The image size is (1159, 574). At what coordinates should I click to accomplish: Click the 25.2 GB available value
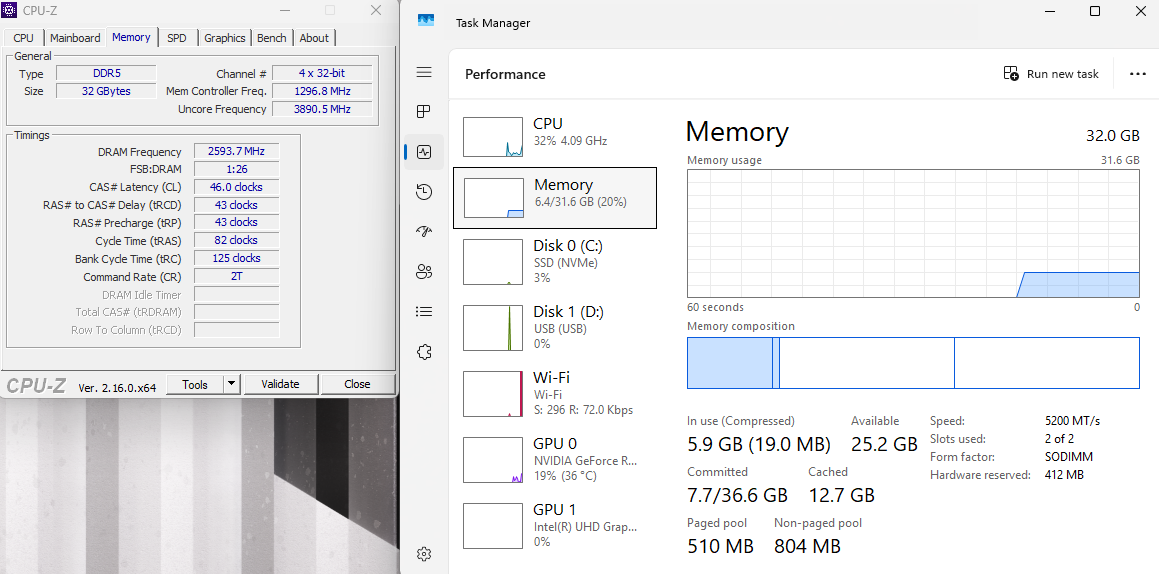tap(884, 444)
